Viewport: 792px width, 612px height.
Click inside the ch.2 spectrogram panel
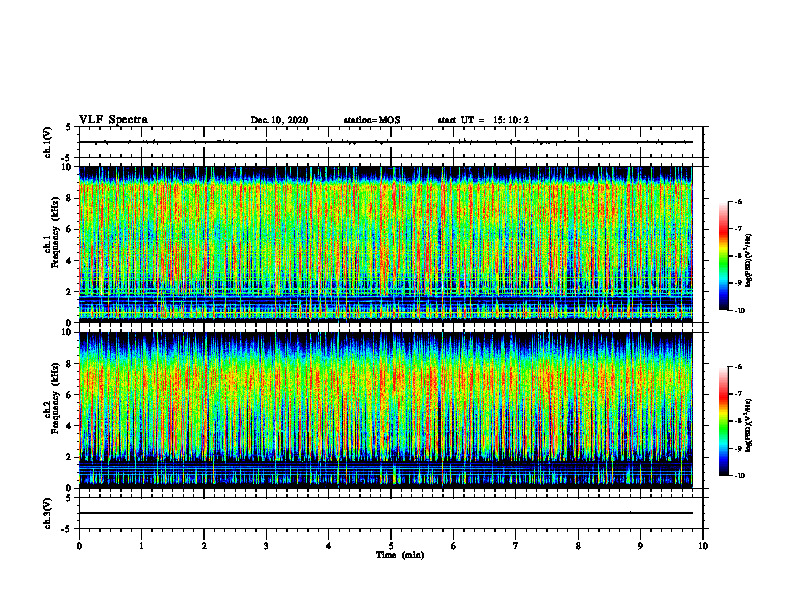(x=386, y=410)
